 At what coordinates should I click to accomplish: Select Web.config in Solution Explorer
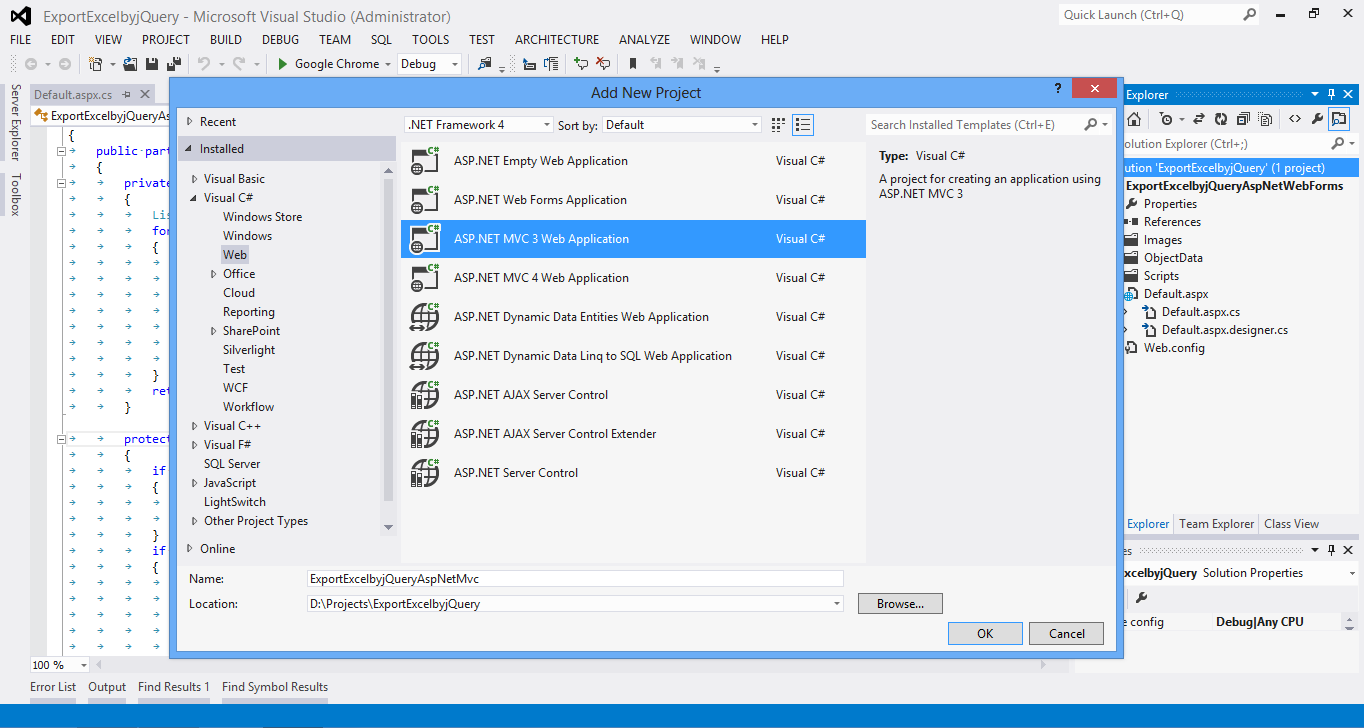1174,348
